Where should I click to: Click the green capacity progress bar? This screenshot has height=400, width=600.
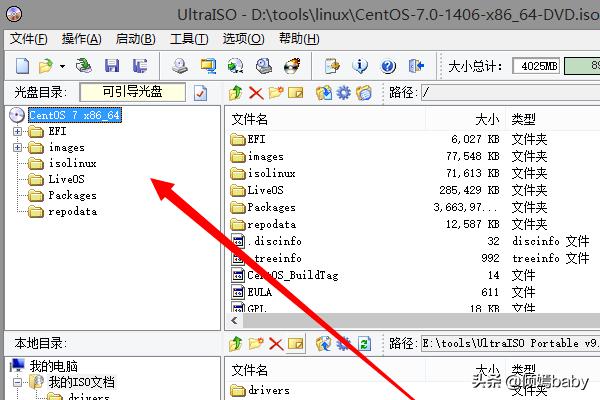pyautogui.click(x=582, y=66)
